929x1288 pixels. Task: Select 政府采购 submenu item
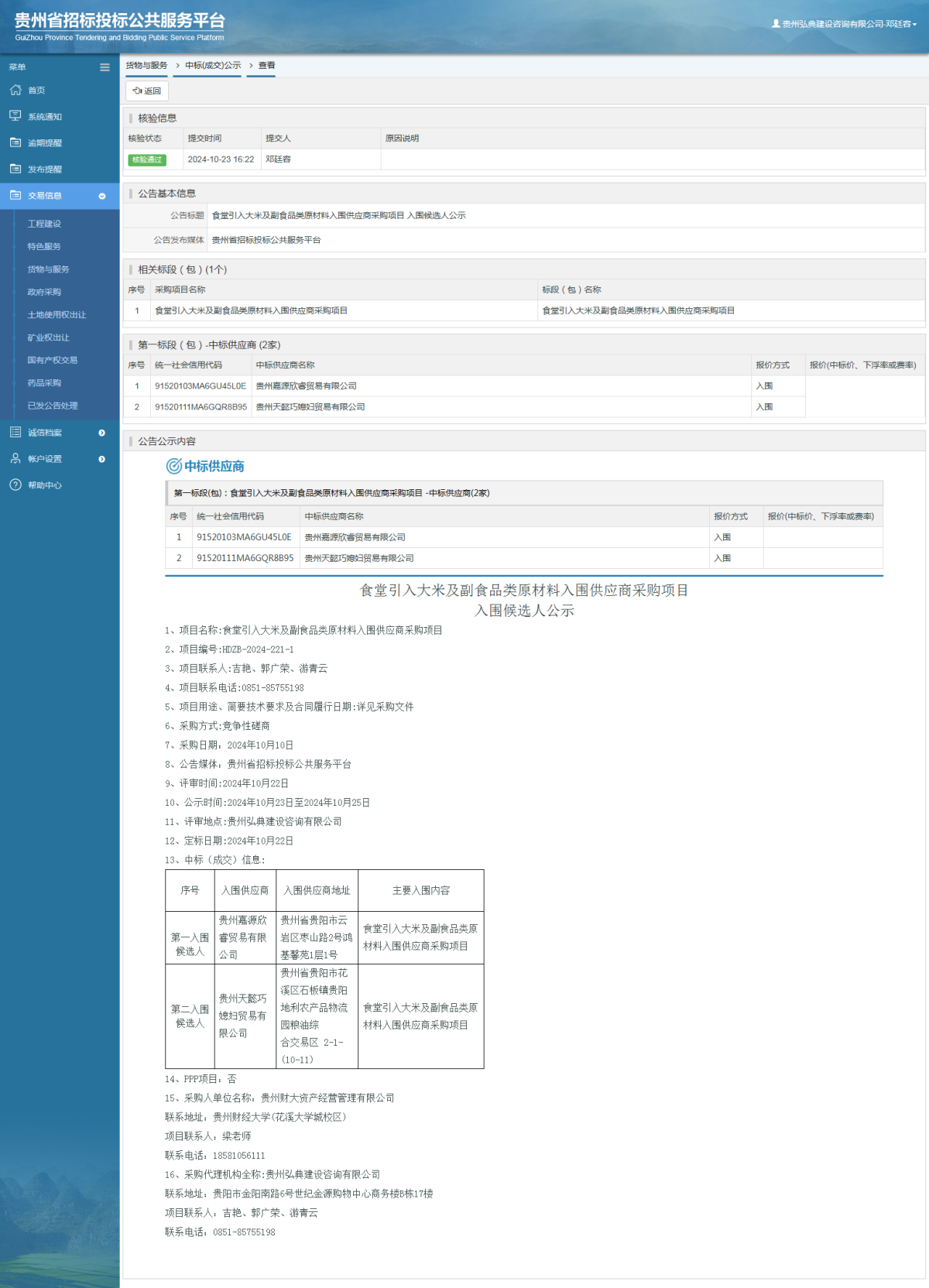point(44,292)
